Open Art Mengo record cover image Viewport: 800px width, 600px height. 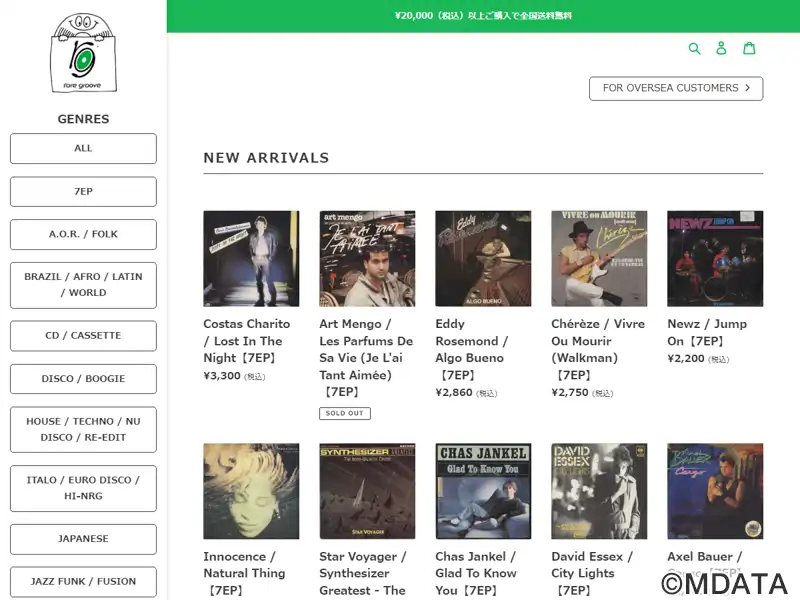(x=367, y=259)
